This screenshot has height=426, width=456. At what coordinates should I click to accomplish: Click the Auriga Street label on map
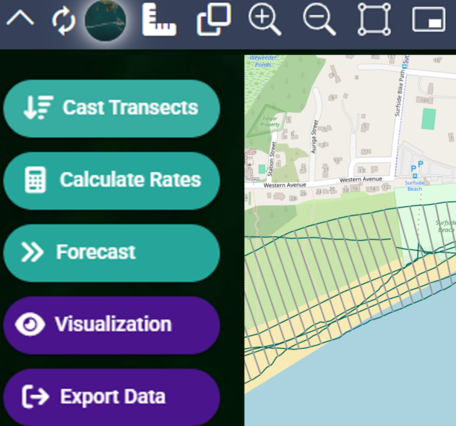point(314,137)
